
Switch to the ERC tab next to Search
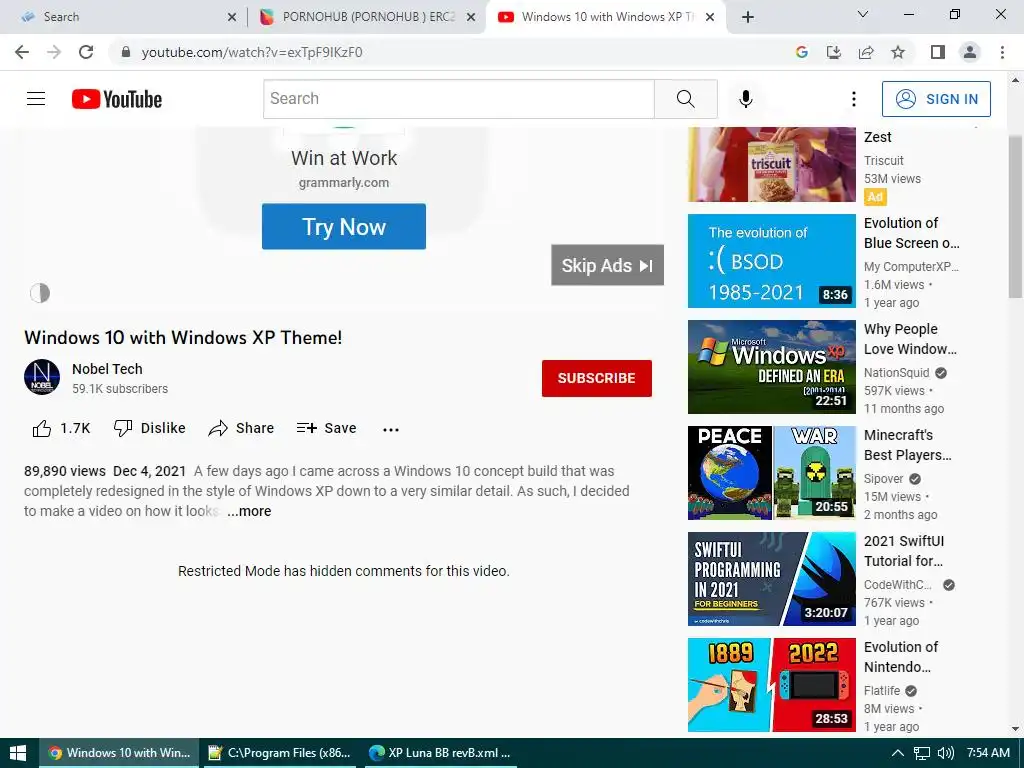click(366, 17)
